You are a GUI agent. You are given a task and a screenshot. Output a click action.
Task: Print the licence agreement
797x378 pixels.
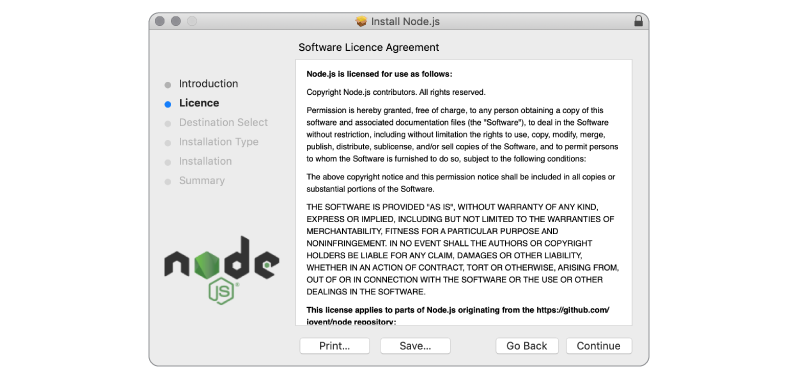[x=334, y=346]
